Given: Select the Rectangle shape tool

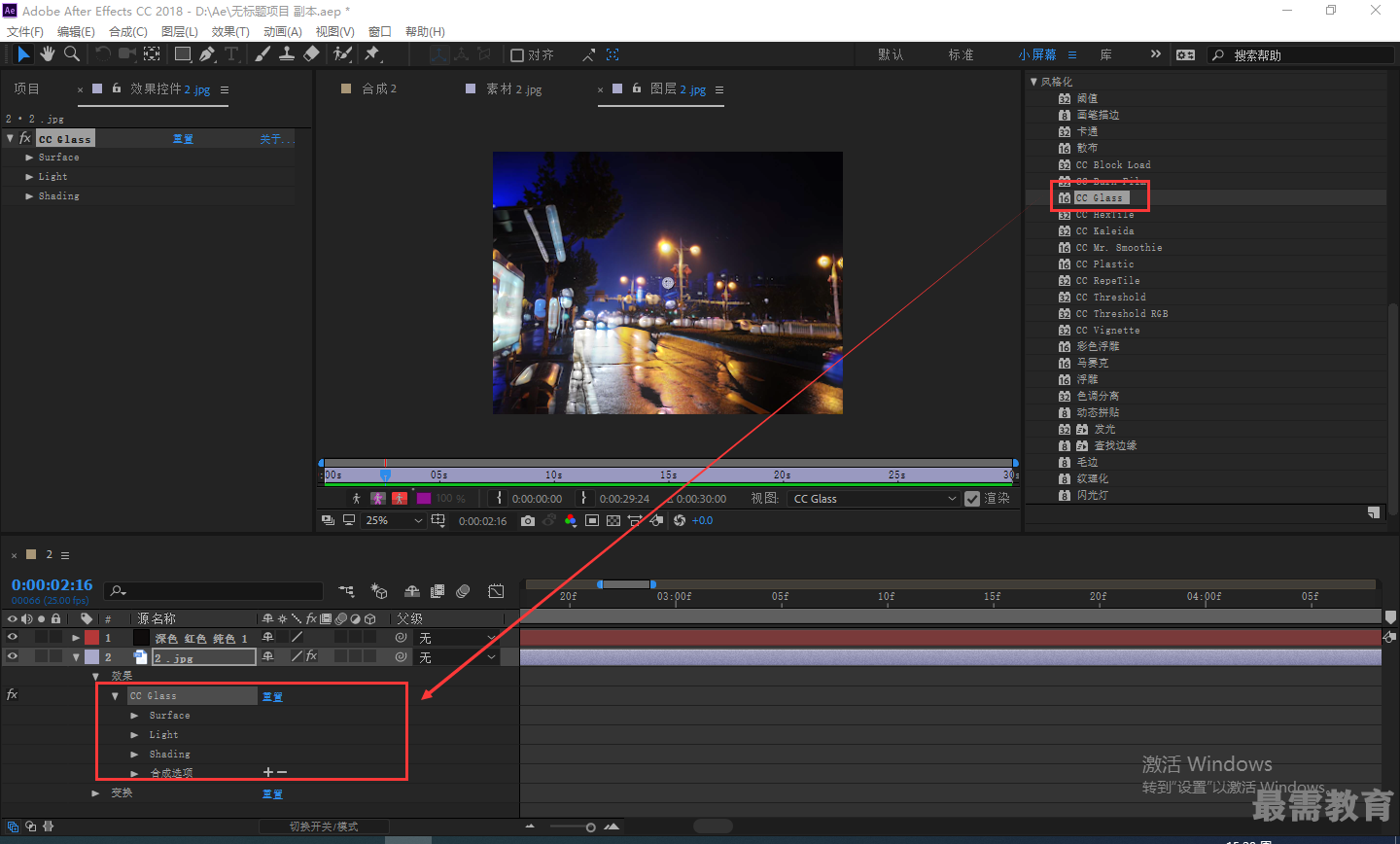Looking at the screenshot, I should (183, 54).
